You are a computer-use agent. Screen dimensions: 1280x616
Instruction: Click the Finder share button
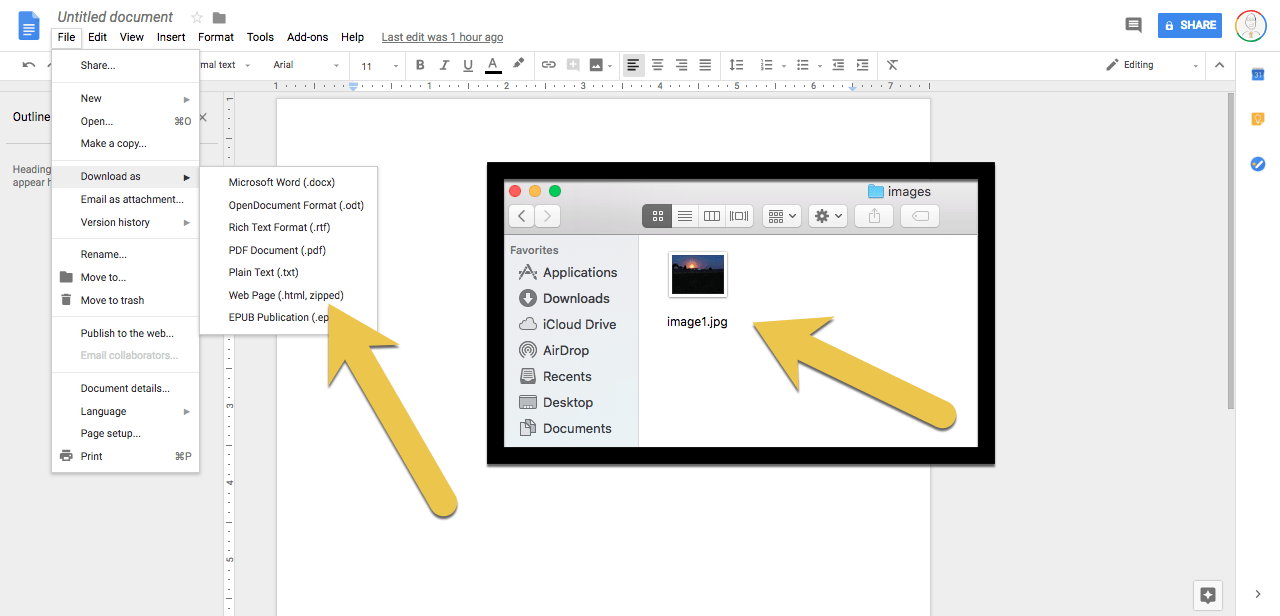click(874, 215)
